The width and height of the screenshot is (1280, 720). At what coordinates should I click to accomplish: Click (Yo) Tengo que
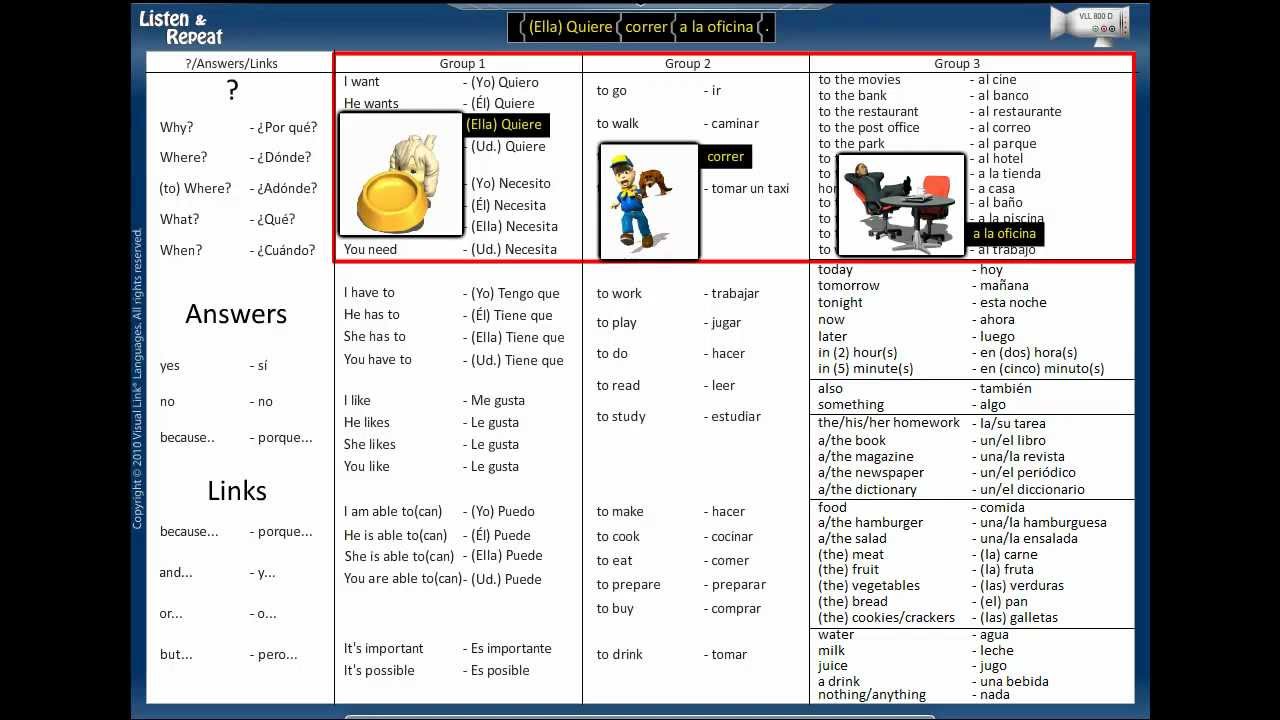pos(515,294)
